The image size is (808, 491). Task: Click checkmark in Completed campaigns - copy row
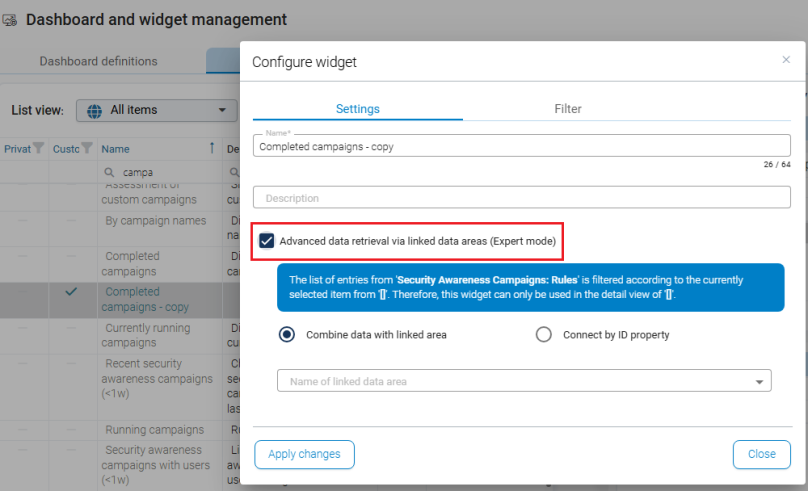(71, 292)
